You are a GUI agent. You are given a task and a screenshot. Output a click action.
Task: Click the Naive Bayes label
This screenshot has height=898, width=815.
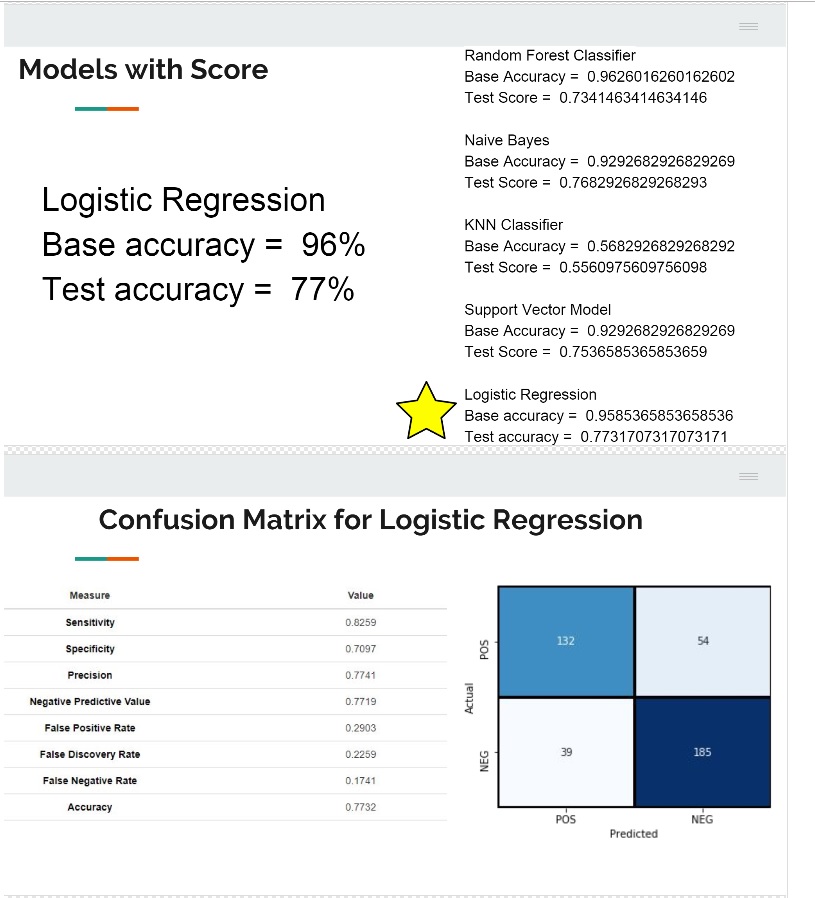[x=507, y=140]
